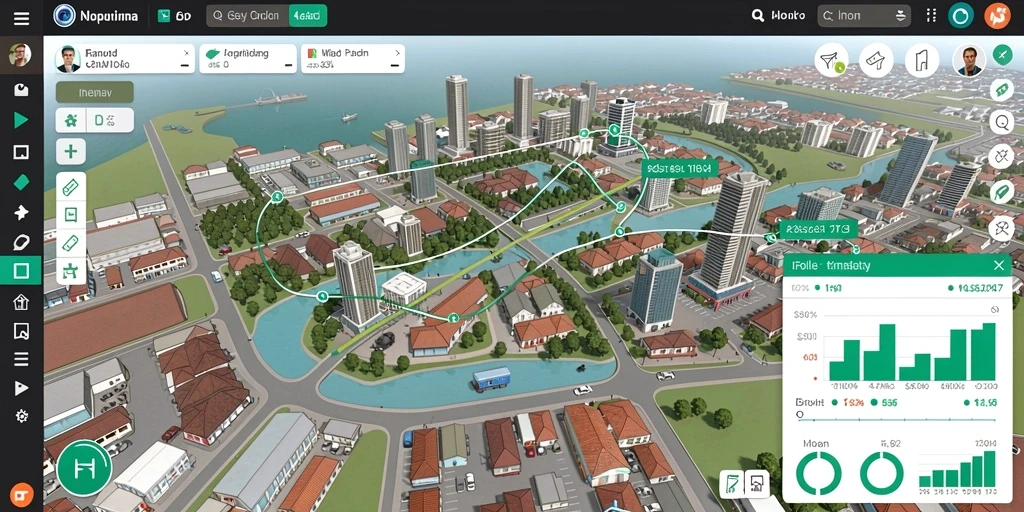The height and width of the screenshot is (512, 1024).
Task: Click the home building icon in sidebar
Action: 21,302
